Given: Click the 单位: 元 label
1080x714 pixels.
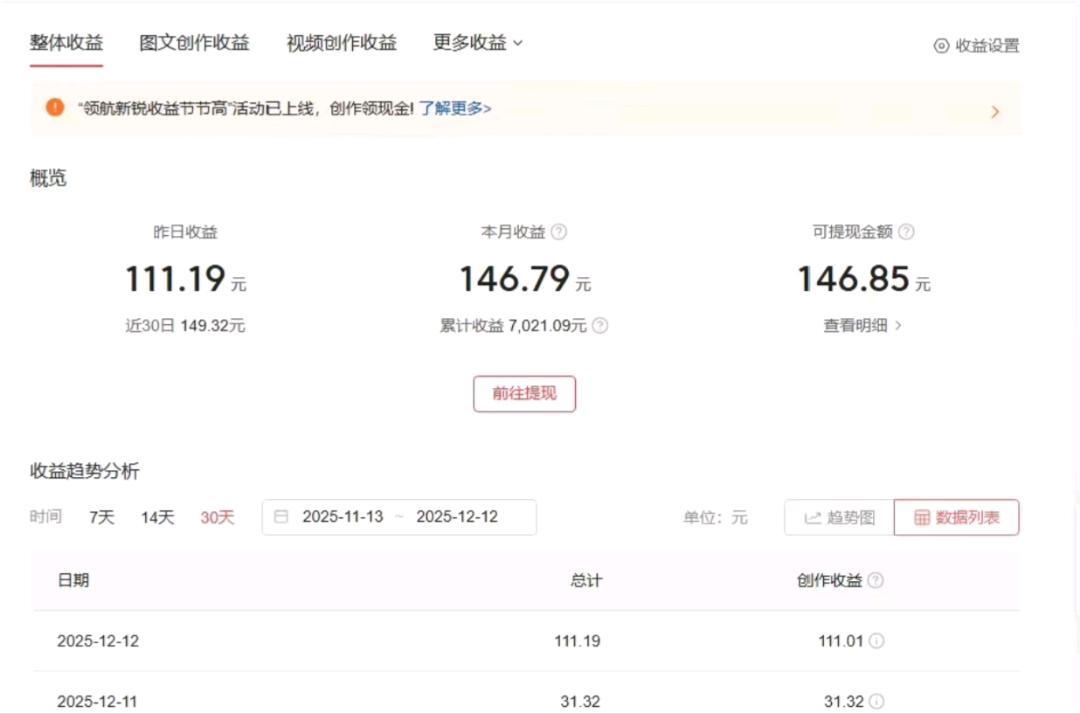Looking at the screenshot, I should (x=715, y=517).
